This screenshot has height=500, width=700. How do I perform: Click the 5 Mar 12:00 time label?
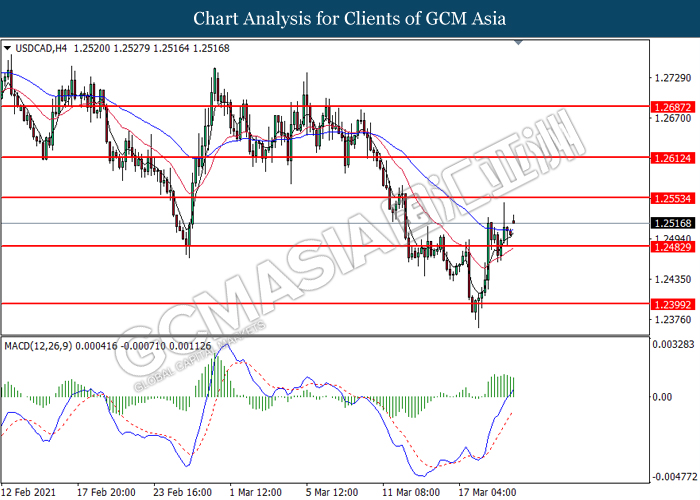tap(332, 492)
